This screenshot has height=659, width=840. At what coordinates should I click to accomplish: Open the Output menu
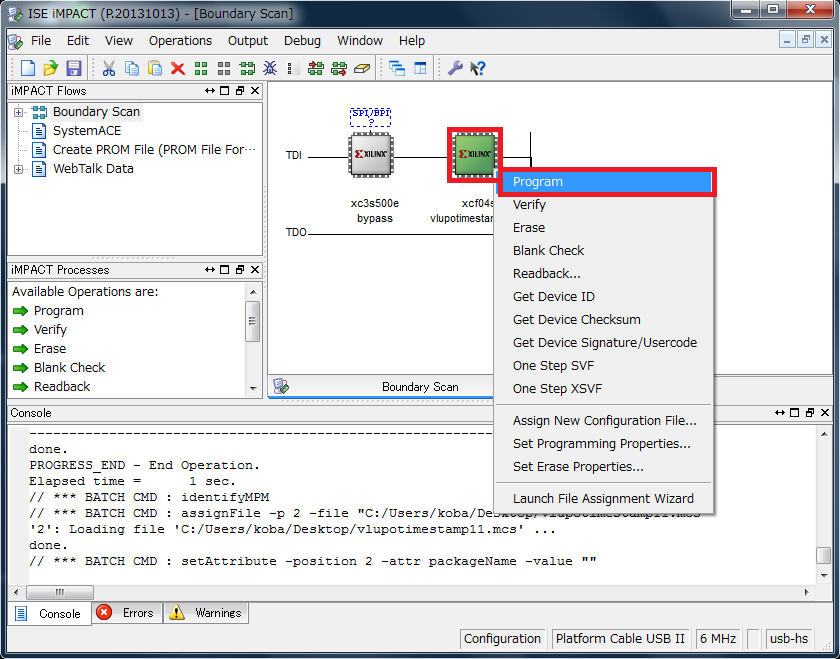tap(248, 41)
